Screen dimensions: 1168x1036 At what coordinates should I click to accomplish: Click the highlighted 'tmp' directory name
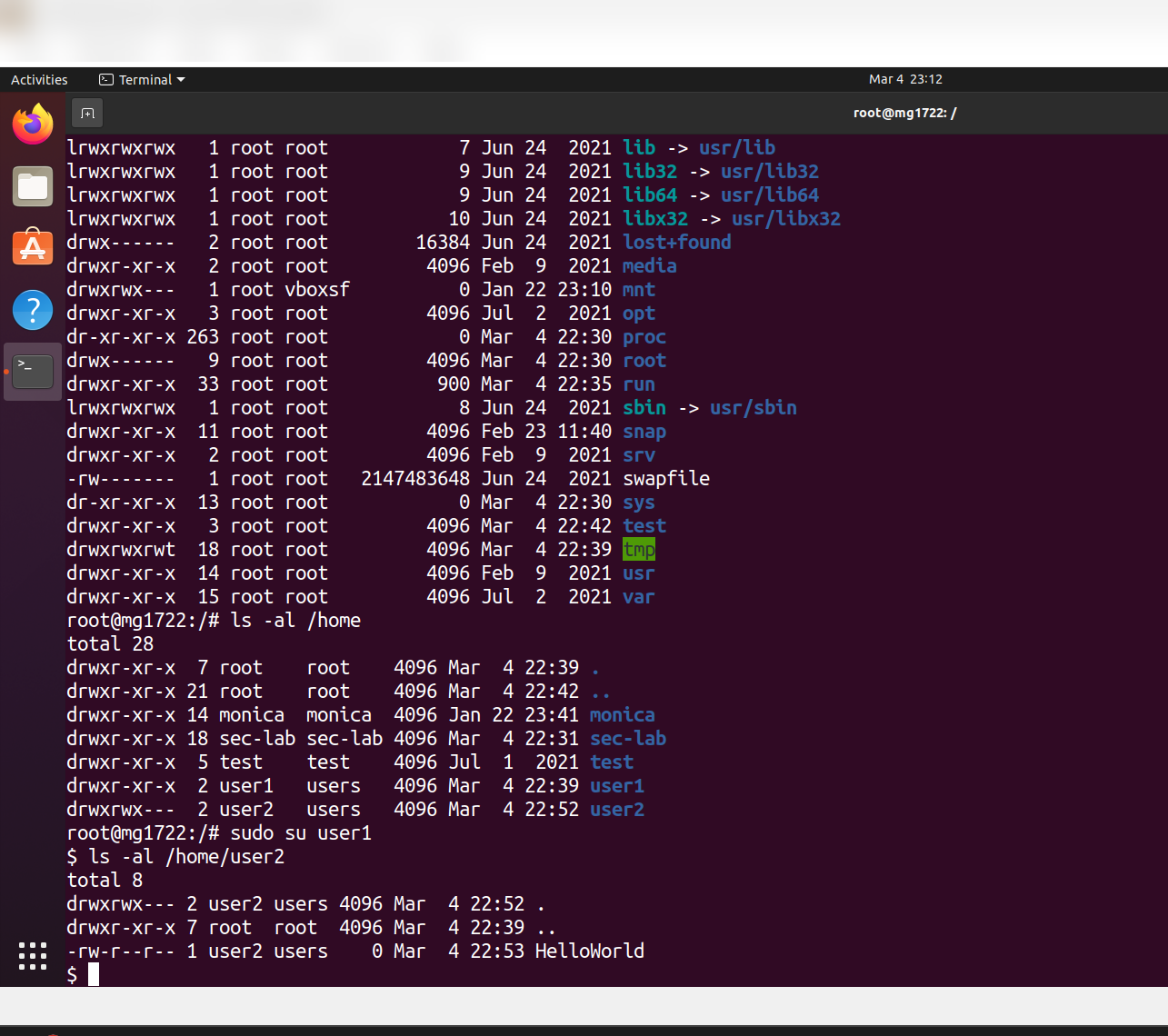point(639,550)
